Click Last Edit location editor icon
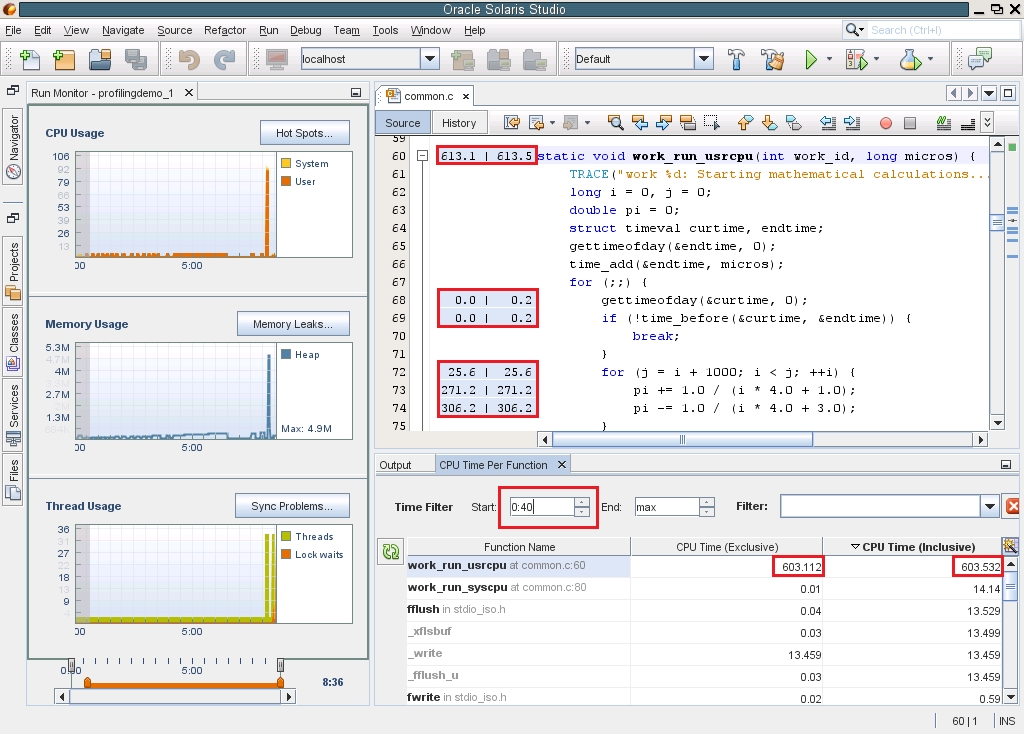Image resolution: width=1024 pixels, height=734 pixels. [513, 123]
